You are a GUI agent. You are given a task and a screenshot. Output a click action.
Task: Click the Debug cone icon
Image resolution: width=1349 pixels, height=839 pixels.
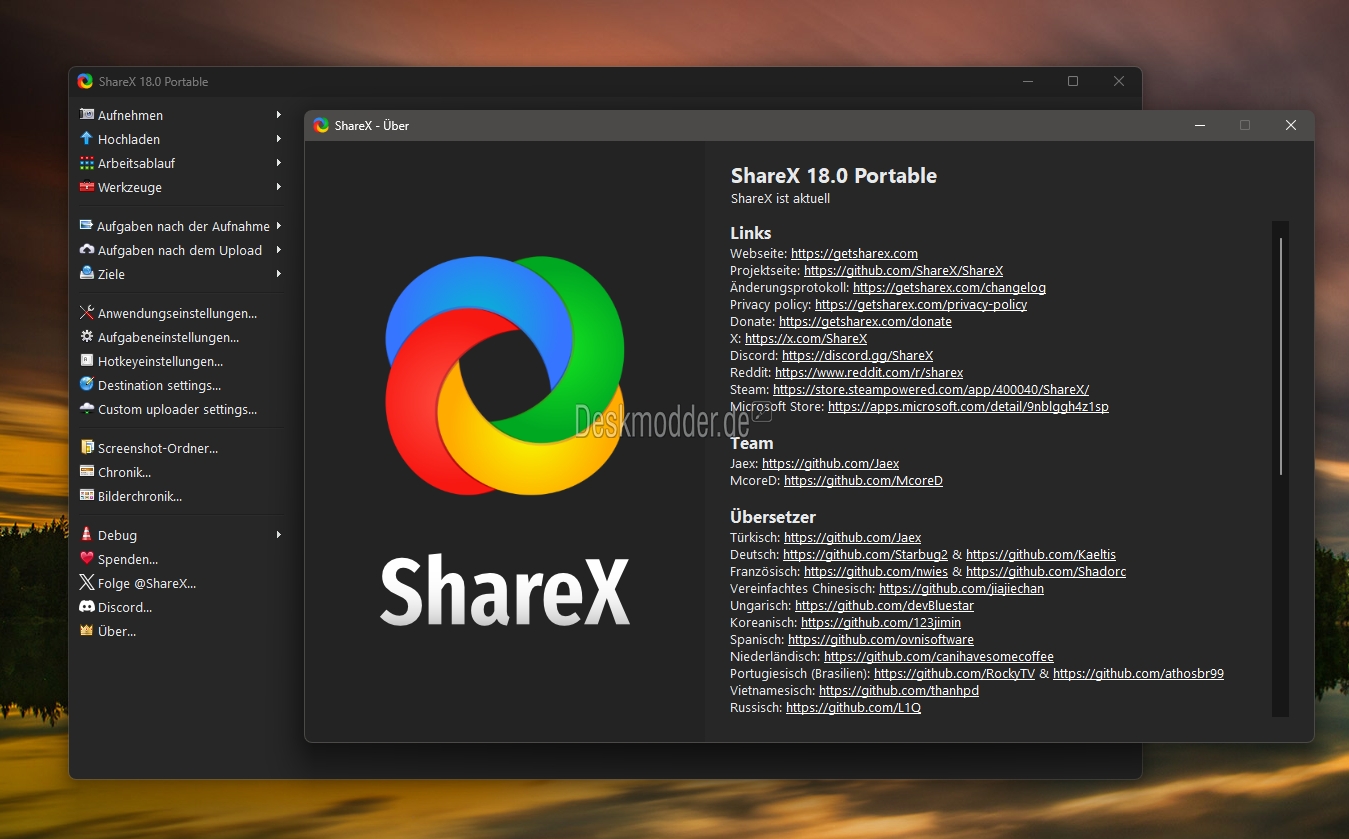(87, 535)
